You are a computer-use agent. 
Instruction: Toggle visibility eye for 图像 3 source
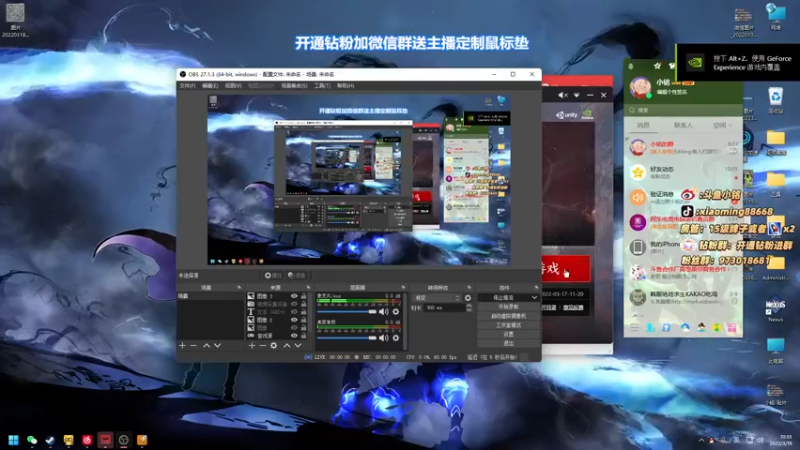pos(294,296)
